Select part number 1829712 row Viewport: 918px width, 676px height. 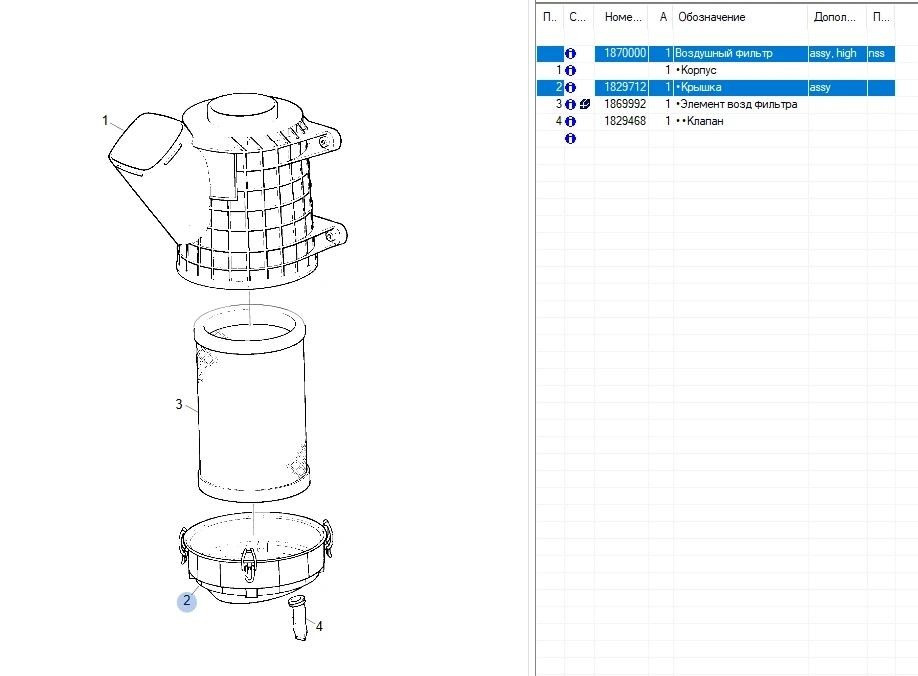(716, 87)
